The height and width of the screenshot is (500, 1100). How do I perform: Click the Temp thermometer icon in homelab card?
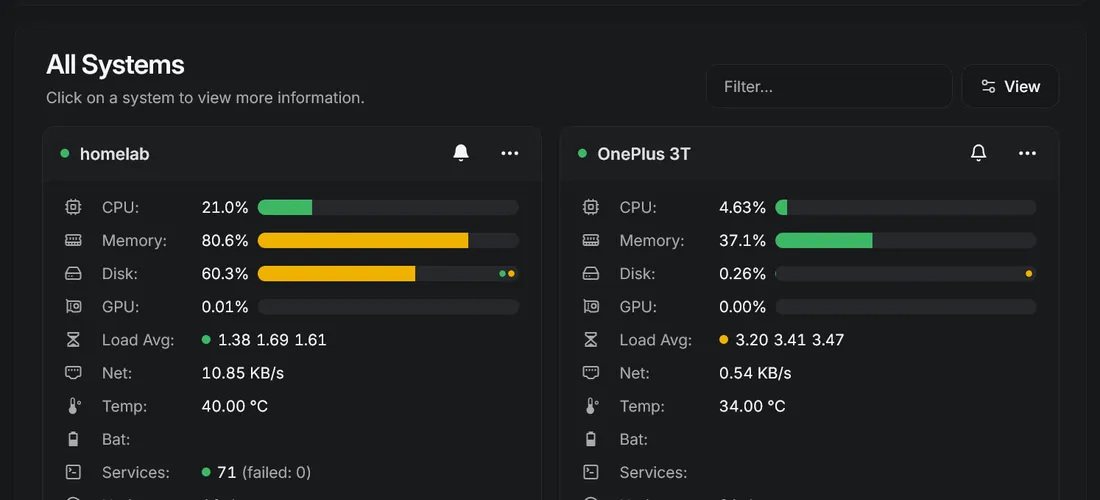74,406
